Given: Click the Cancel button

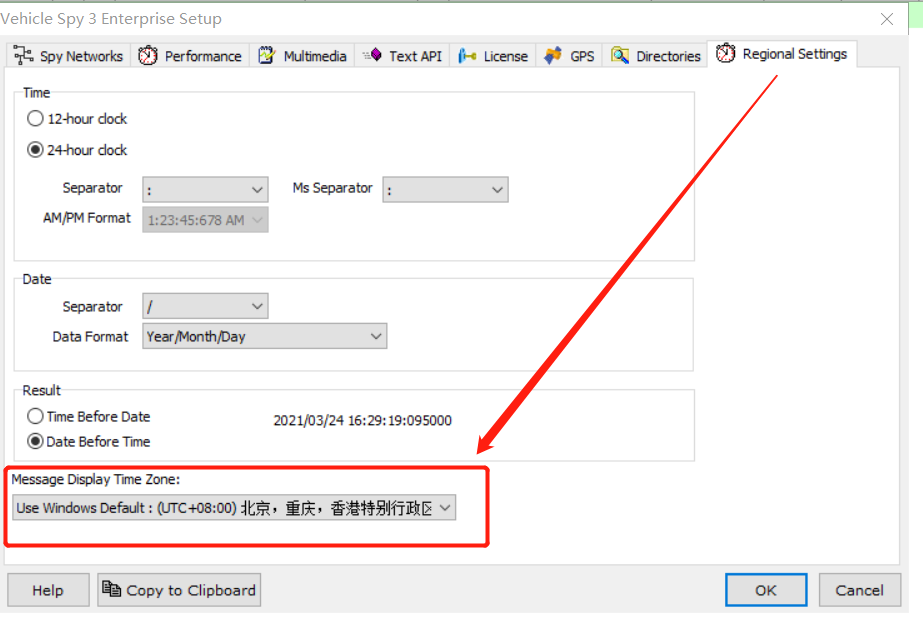Looking at the screenshot, I should pos(859,590).
